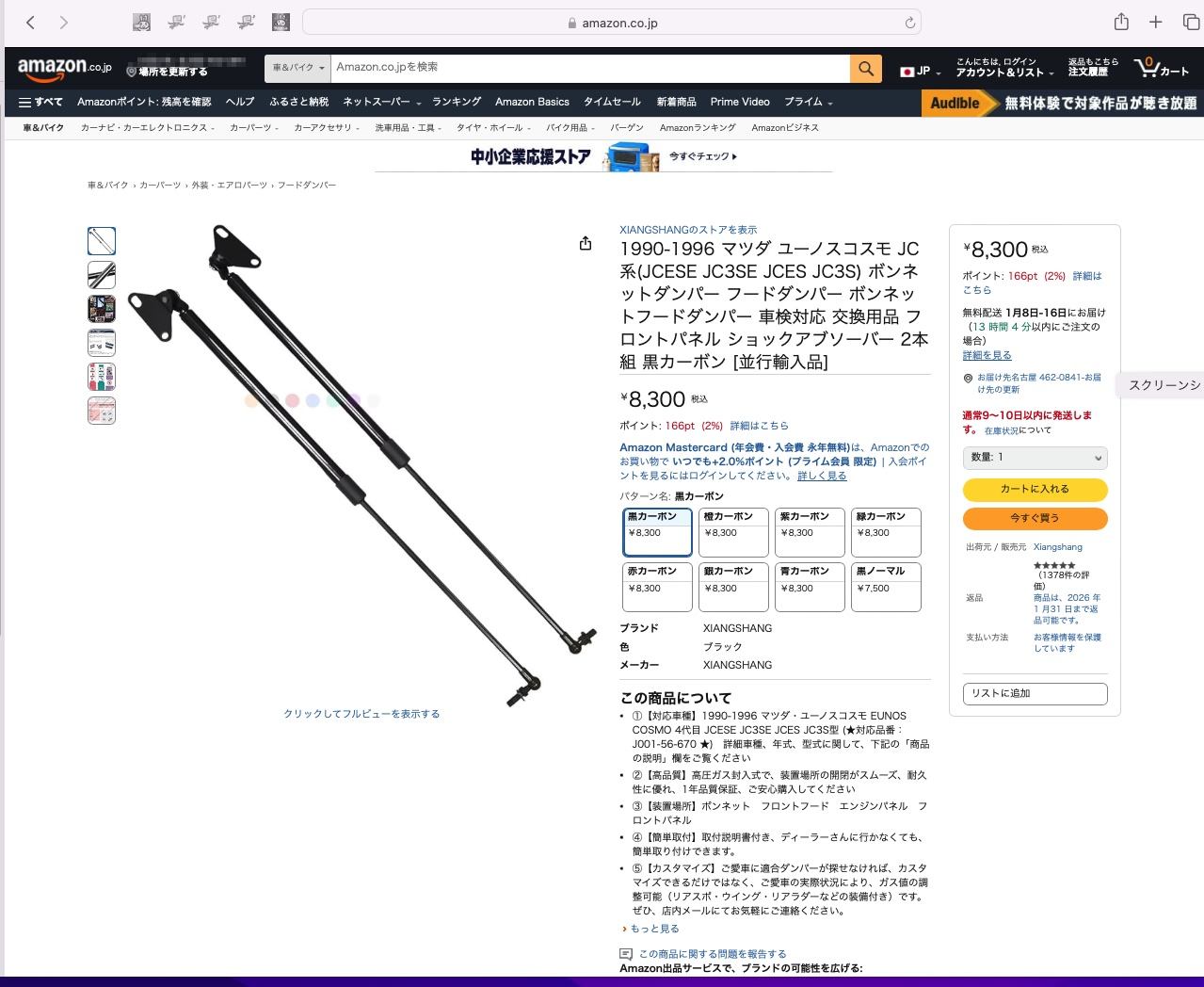1204x987 pixels.
Task: Open the shopping cart icon
Action: click(x=1161, y=68)
